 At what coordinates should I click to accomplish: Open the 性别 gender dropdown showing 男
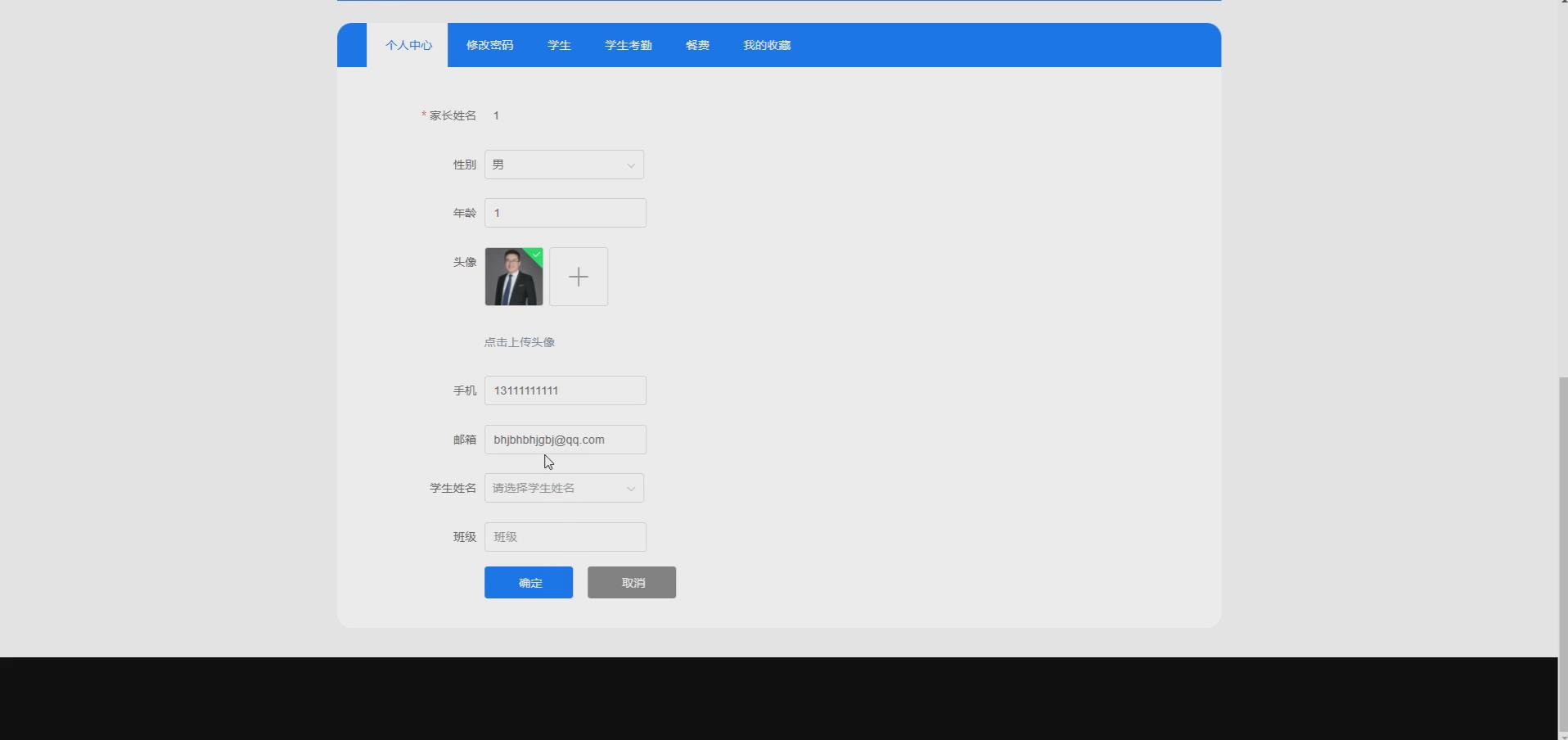(x=564, y=165)
